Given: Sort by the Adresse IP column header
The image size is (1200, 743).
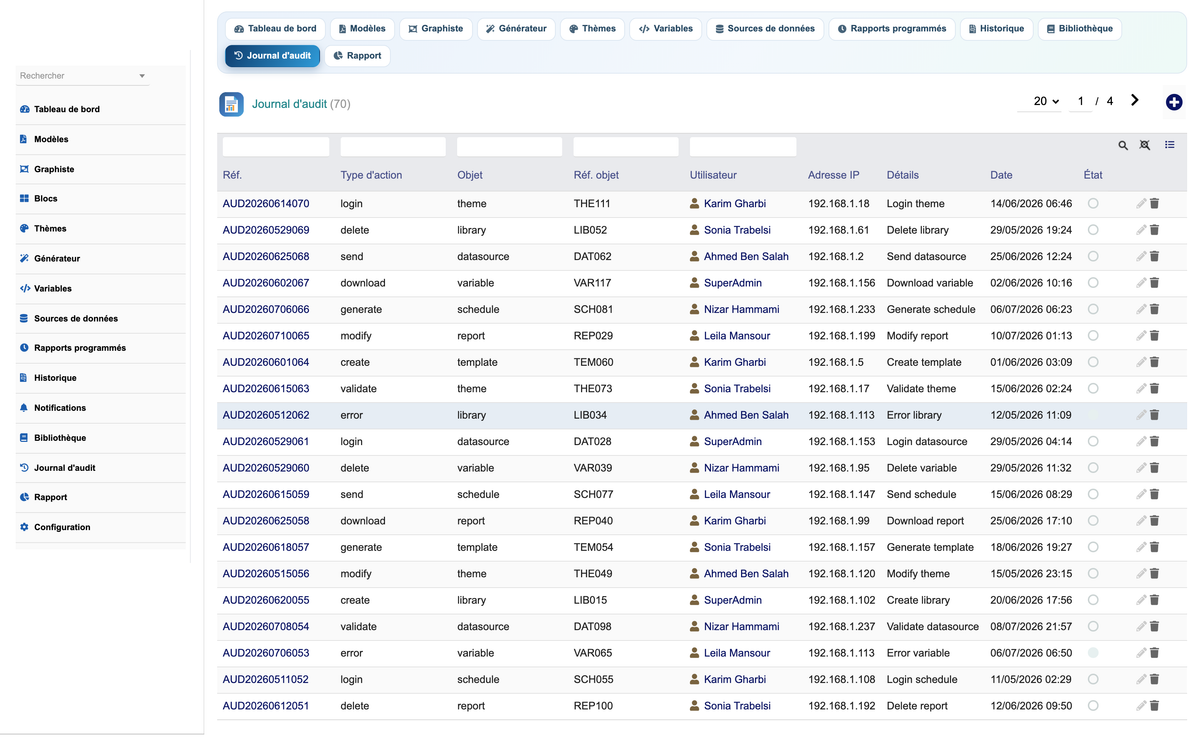Looking at the screenshot, I should (x=834, y=175).
